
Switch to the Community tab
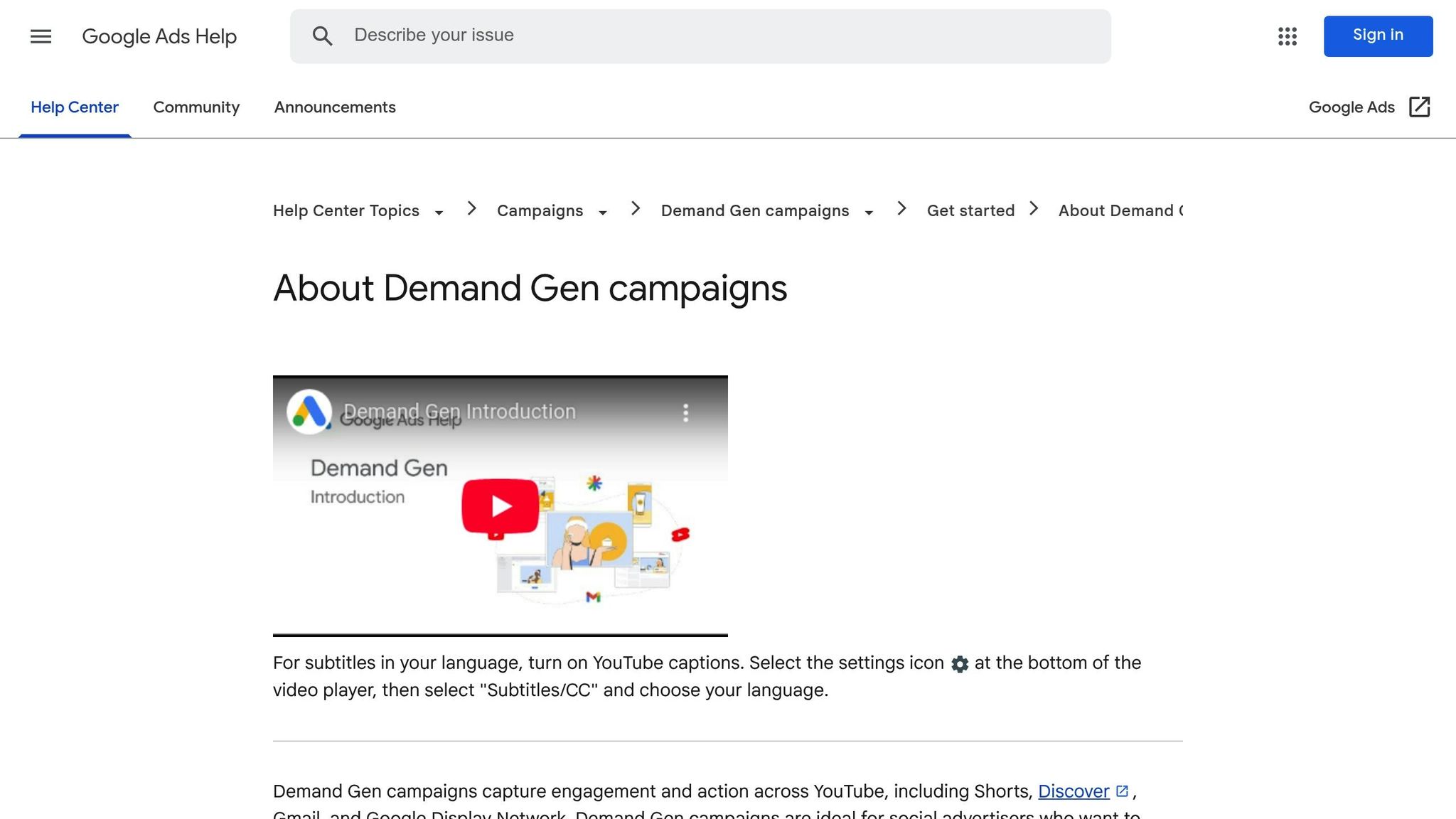[x=196, y=107]
